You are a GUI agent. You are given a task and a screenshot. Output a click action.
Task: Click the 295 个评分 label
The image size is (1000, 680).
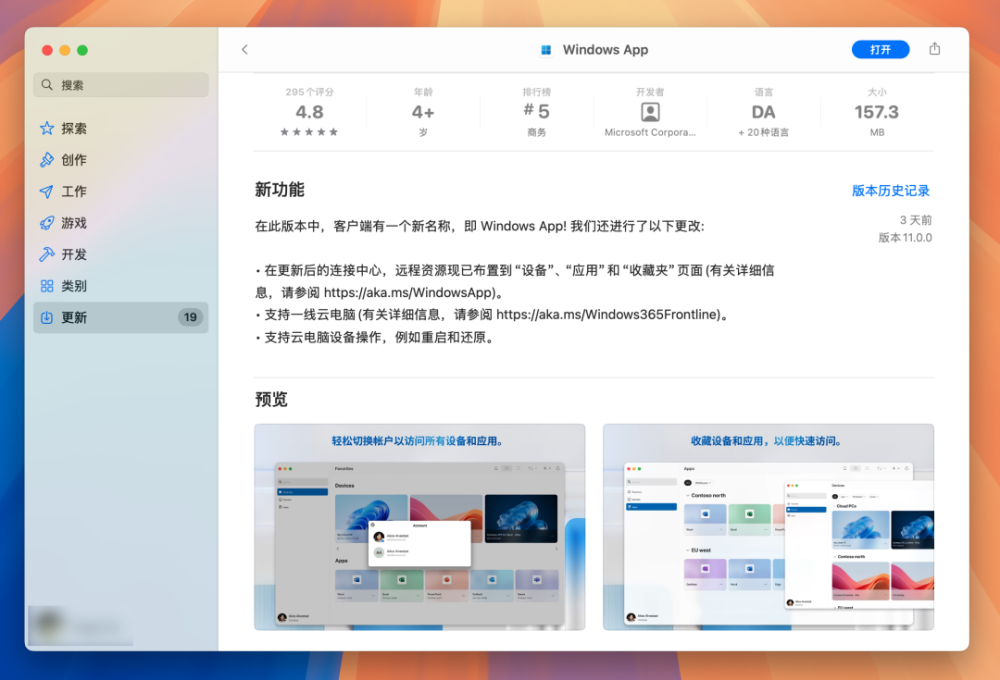click(309, 92)
